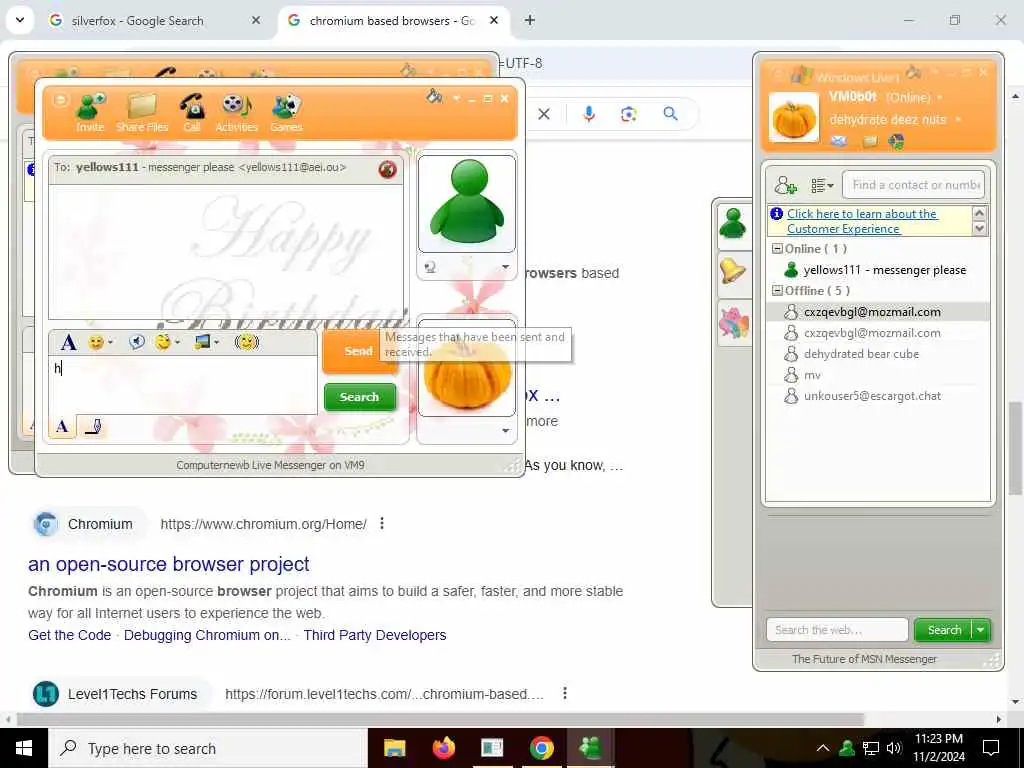The image size is (1024, 768).
Task: Open dropdown arrow beside contact list Search button
Action: [981, 630]
